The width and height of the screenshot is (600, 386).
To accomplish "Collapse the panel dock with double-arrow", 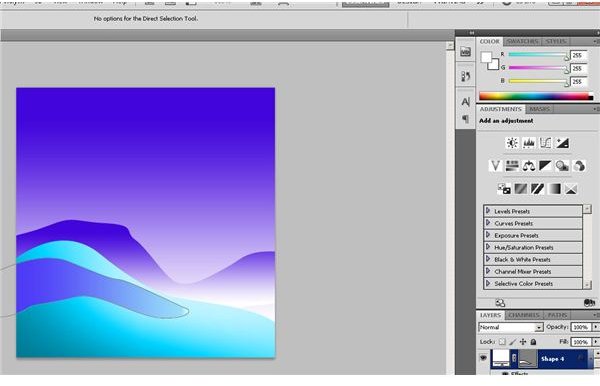I will pos(471,33).
